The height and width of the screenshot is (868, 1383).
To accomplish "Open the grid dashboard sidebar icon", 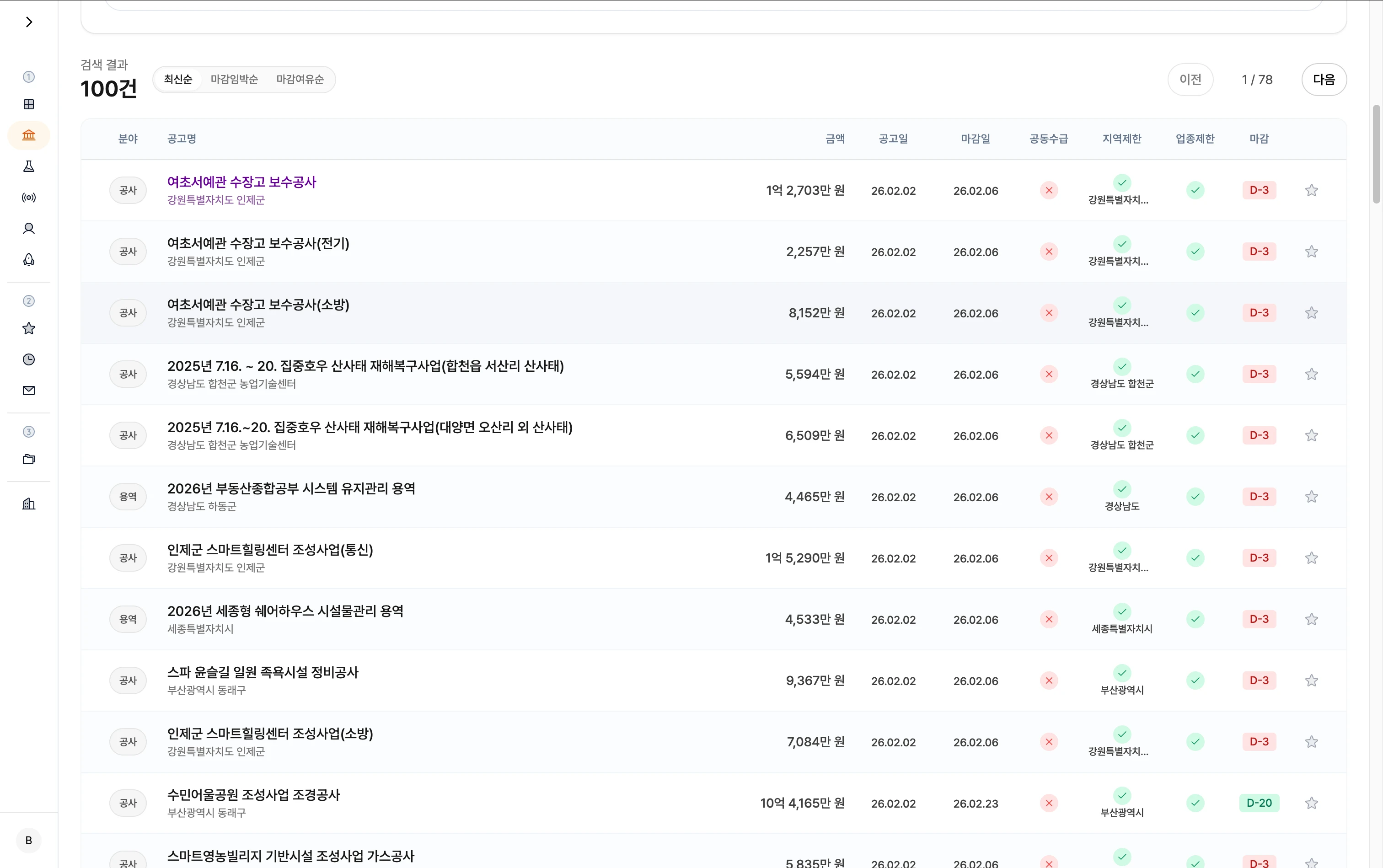I will coord(29,104).
